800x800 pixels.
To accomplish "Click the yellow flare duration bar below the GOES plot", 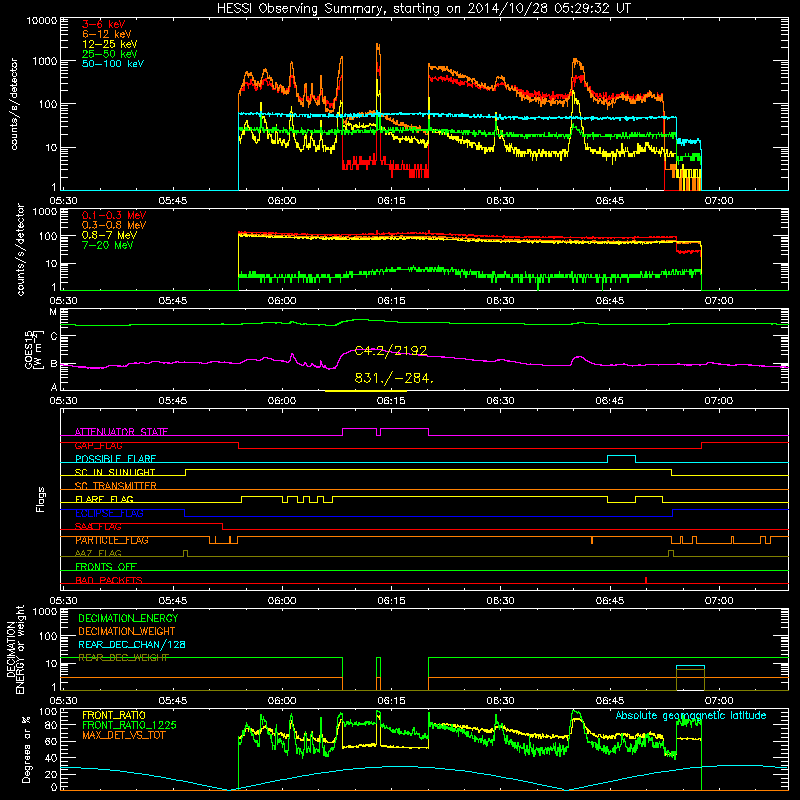I will click(x=366, y=391).
